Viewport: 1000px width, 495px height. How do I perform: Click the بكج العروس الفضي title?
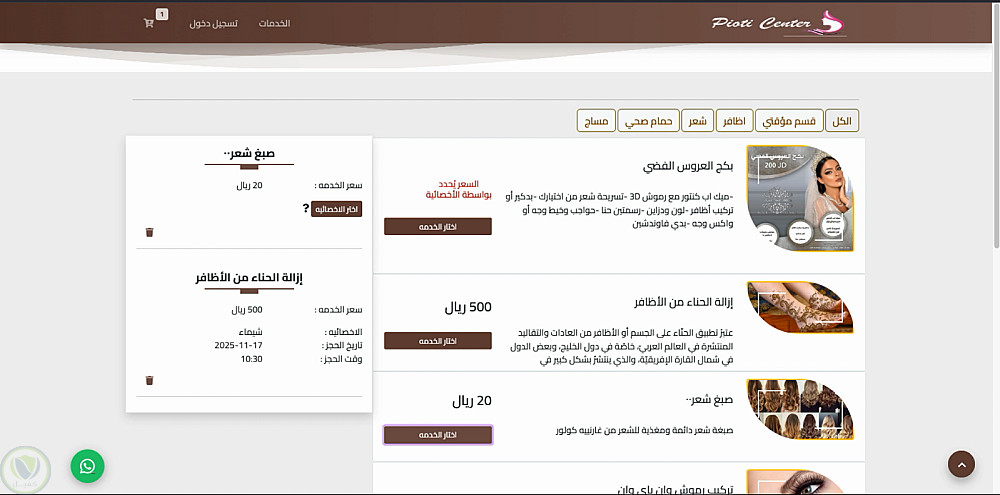(x=688, y=166)
